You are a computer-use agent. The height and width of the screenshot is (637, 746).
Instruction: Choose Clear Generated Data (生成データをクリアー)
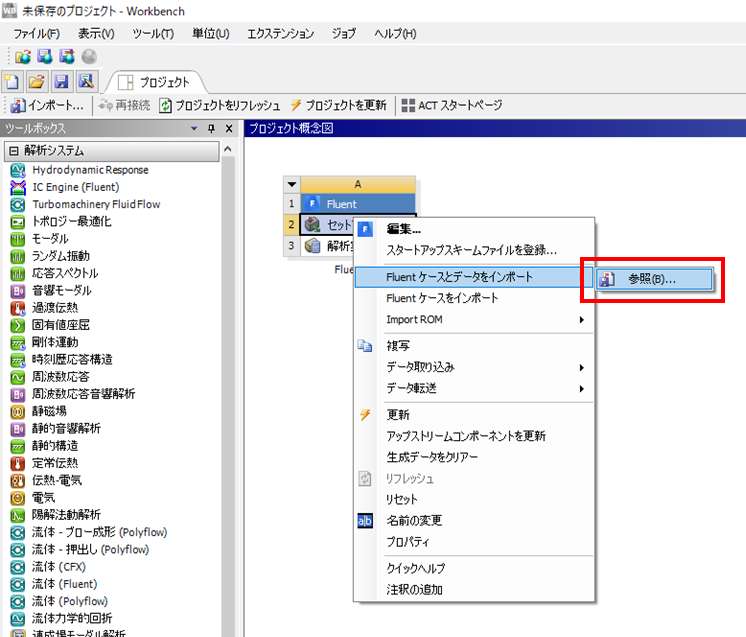[474, 457]
